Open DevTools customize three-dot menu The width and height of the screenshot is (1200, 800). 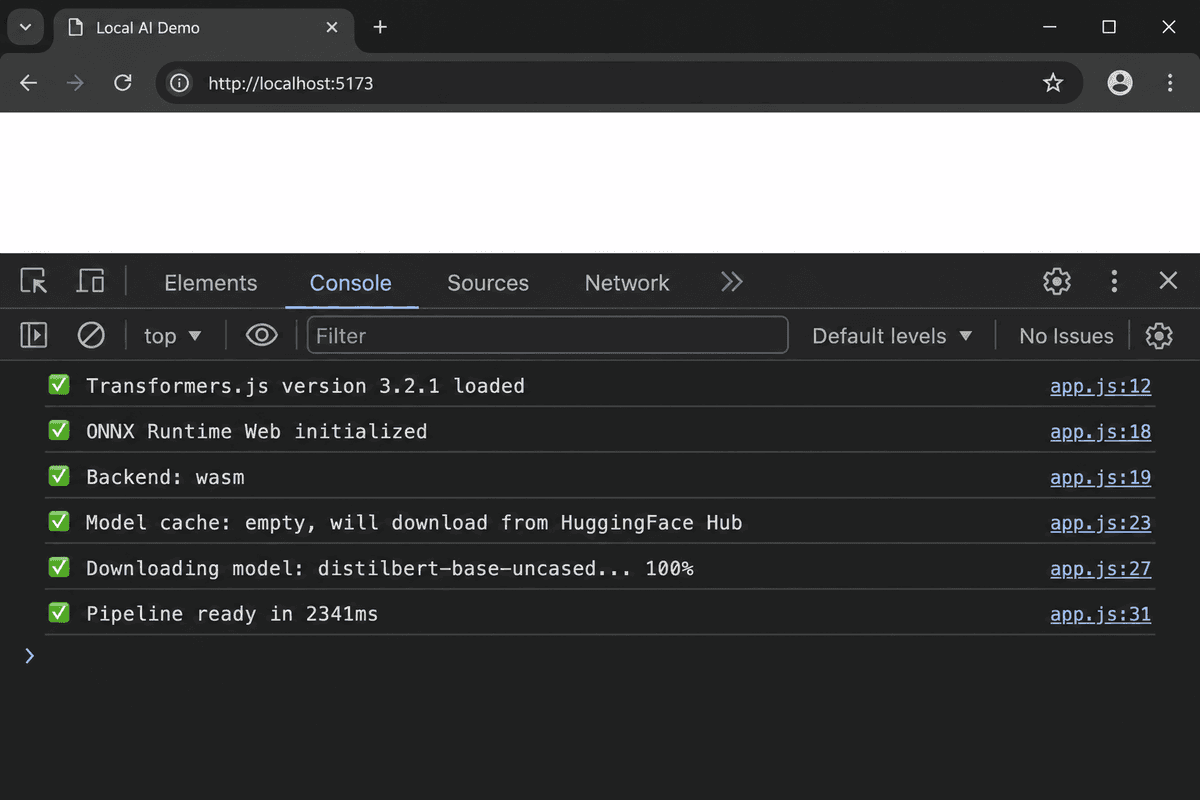pos(1114,282)
